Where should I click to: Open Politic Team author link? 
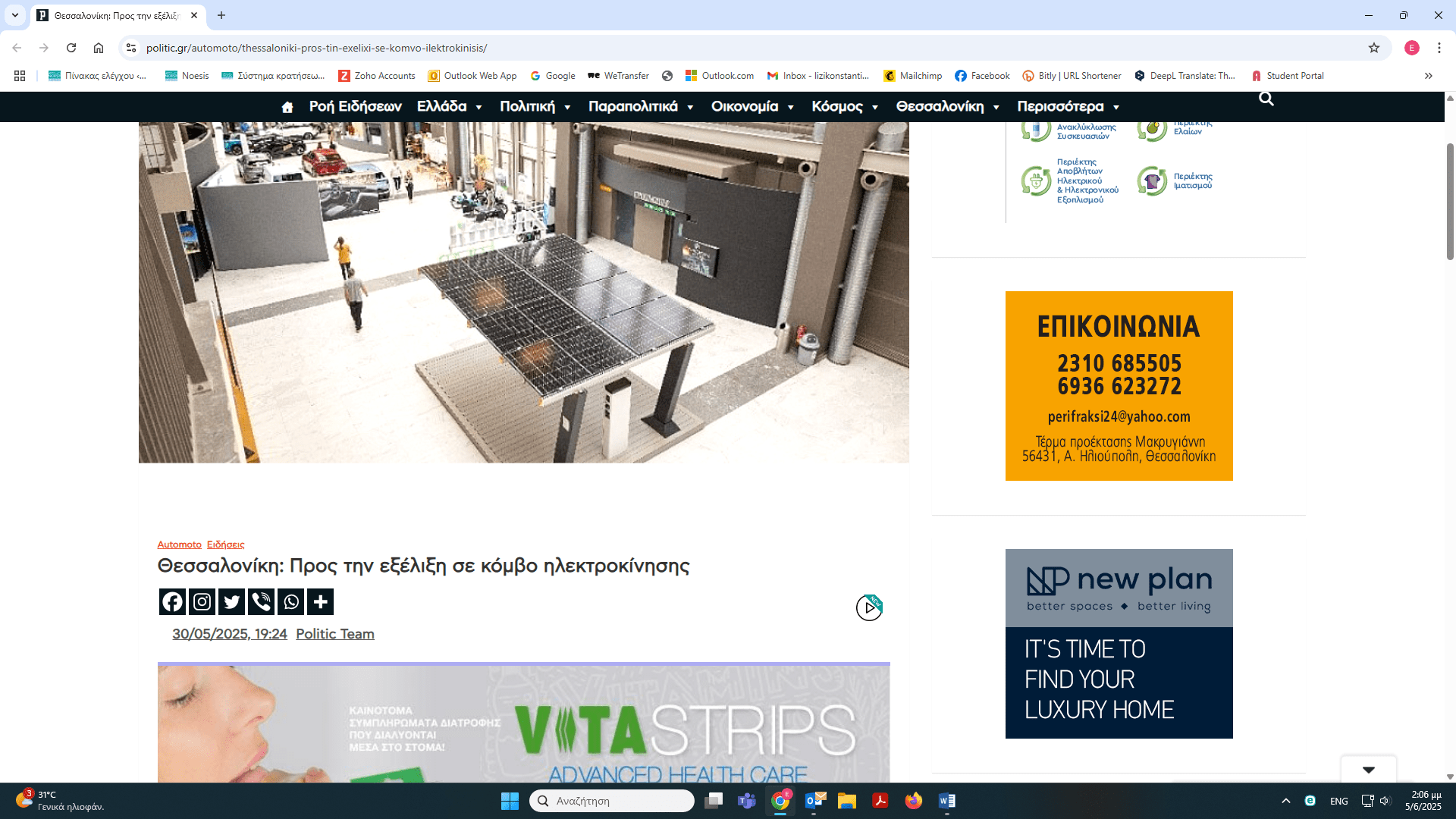click(x=334, y=634)
